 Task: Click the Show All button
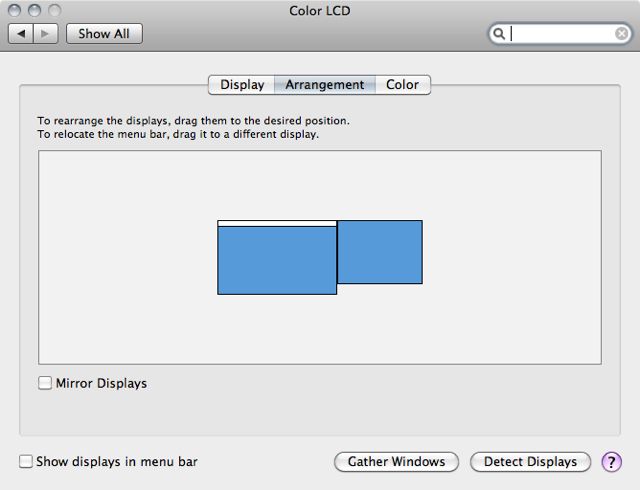(x=104, y=33)
